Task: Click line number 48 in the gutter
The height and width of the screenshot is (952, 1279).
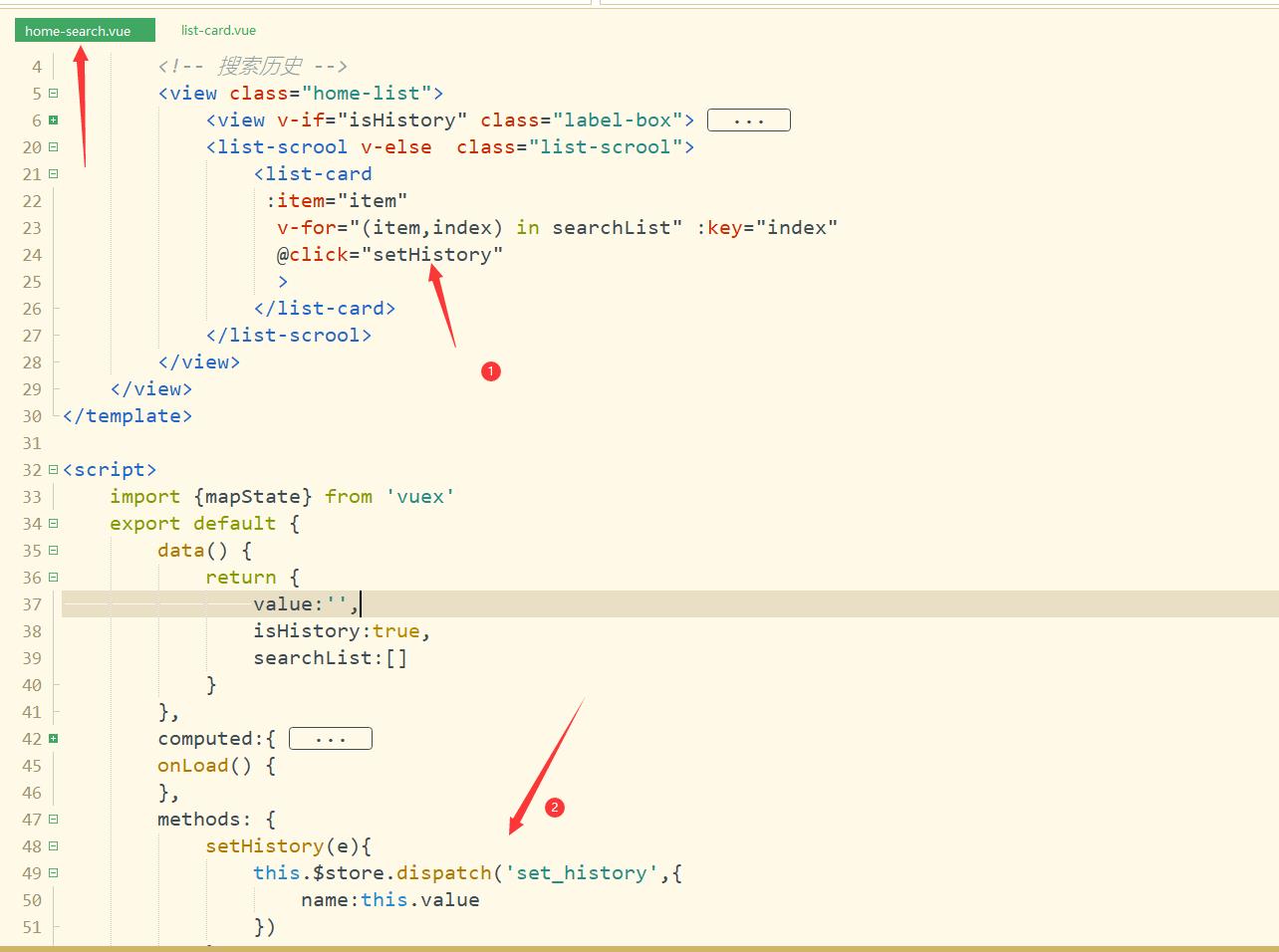Action: pos(32,846)
